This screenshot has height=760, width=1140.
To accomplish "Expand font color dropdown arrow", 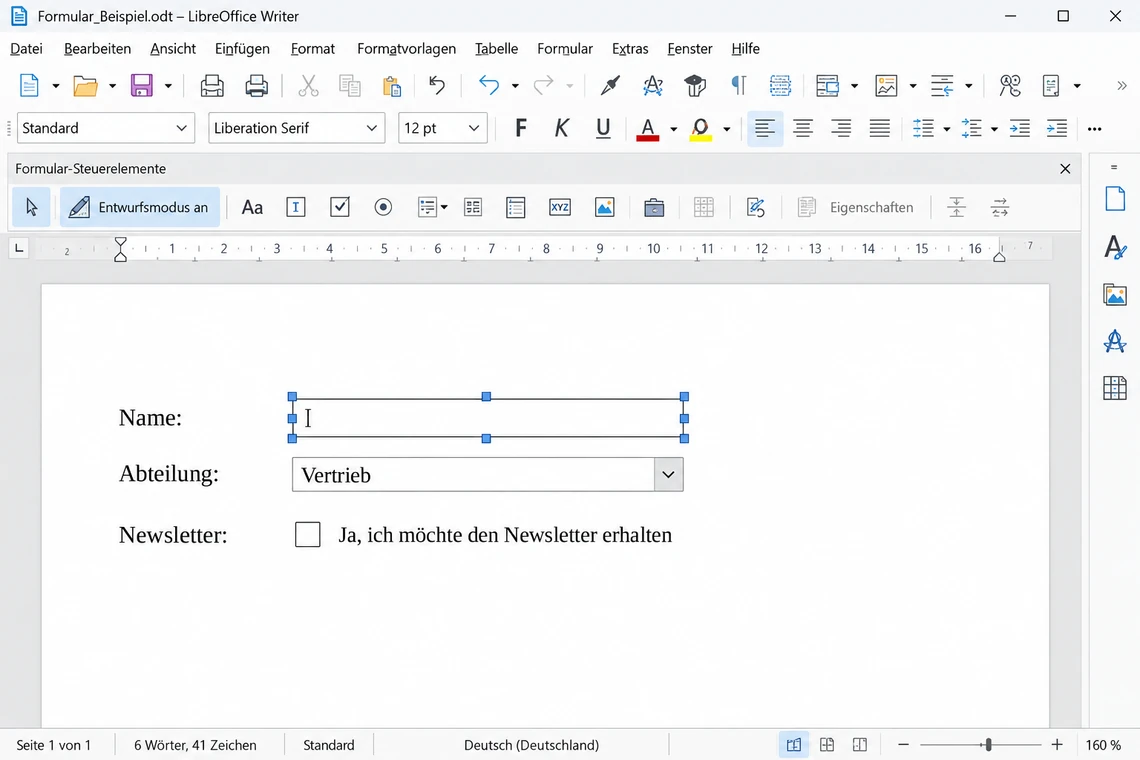I will pos(674,129).
